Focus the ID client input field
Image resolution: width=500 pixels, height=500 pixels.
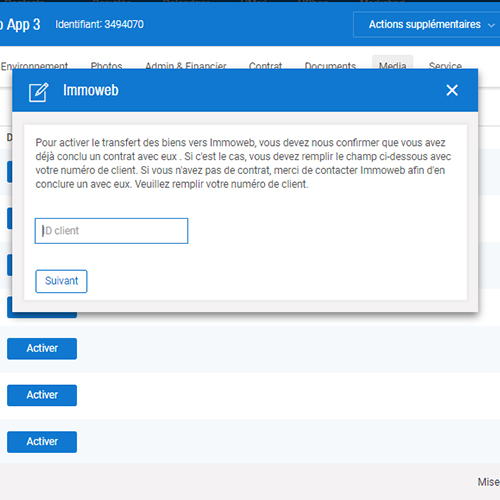[x=111, y=231]
